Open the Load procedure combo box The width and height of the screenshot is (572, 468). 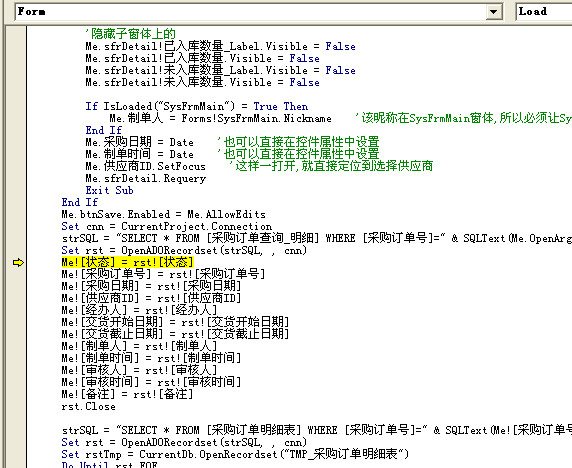tap(544, 12)
